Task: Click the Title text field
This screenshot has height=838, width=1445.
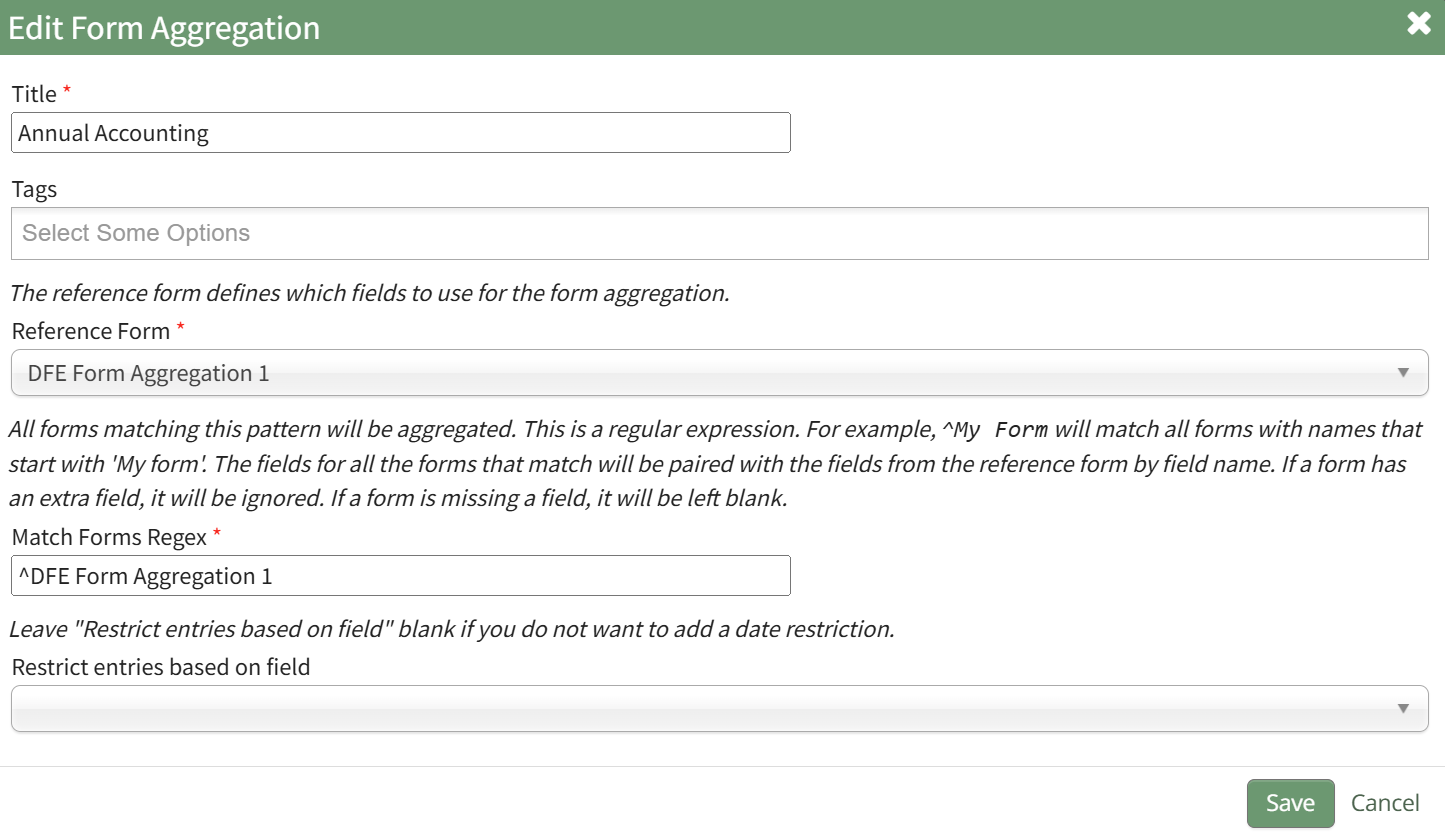Action: [400, 133]
